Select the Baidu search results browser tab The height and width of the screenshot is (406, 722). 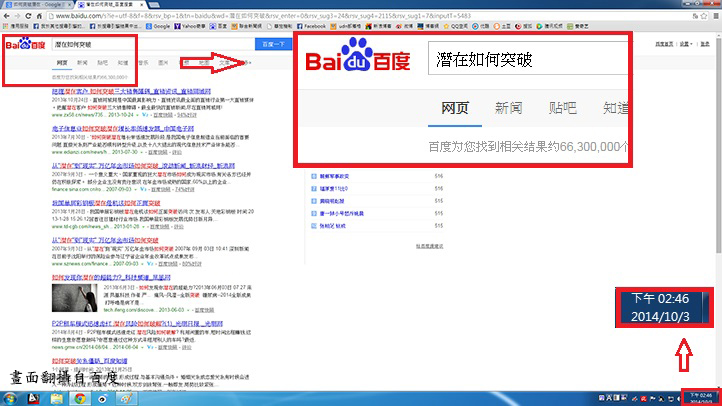tap(111, 4)
